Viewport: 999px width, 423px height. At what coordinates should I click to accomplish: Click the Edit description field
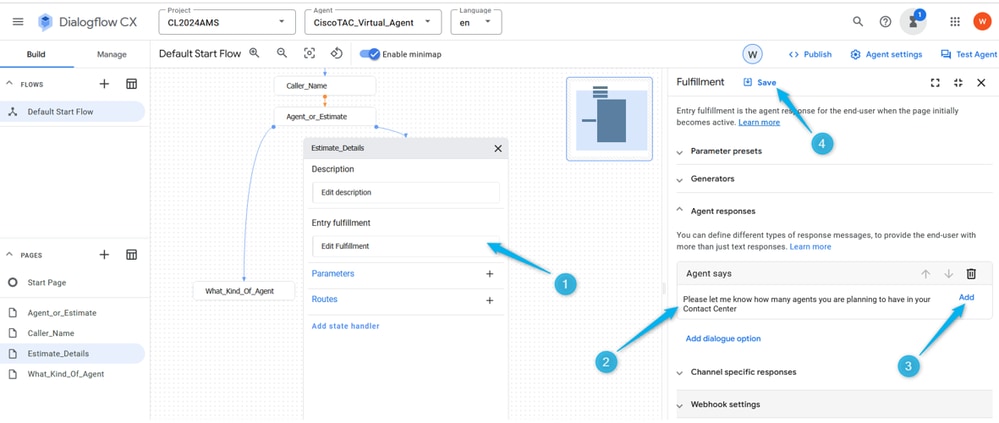point(406,192)
